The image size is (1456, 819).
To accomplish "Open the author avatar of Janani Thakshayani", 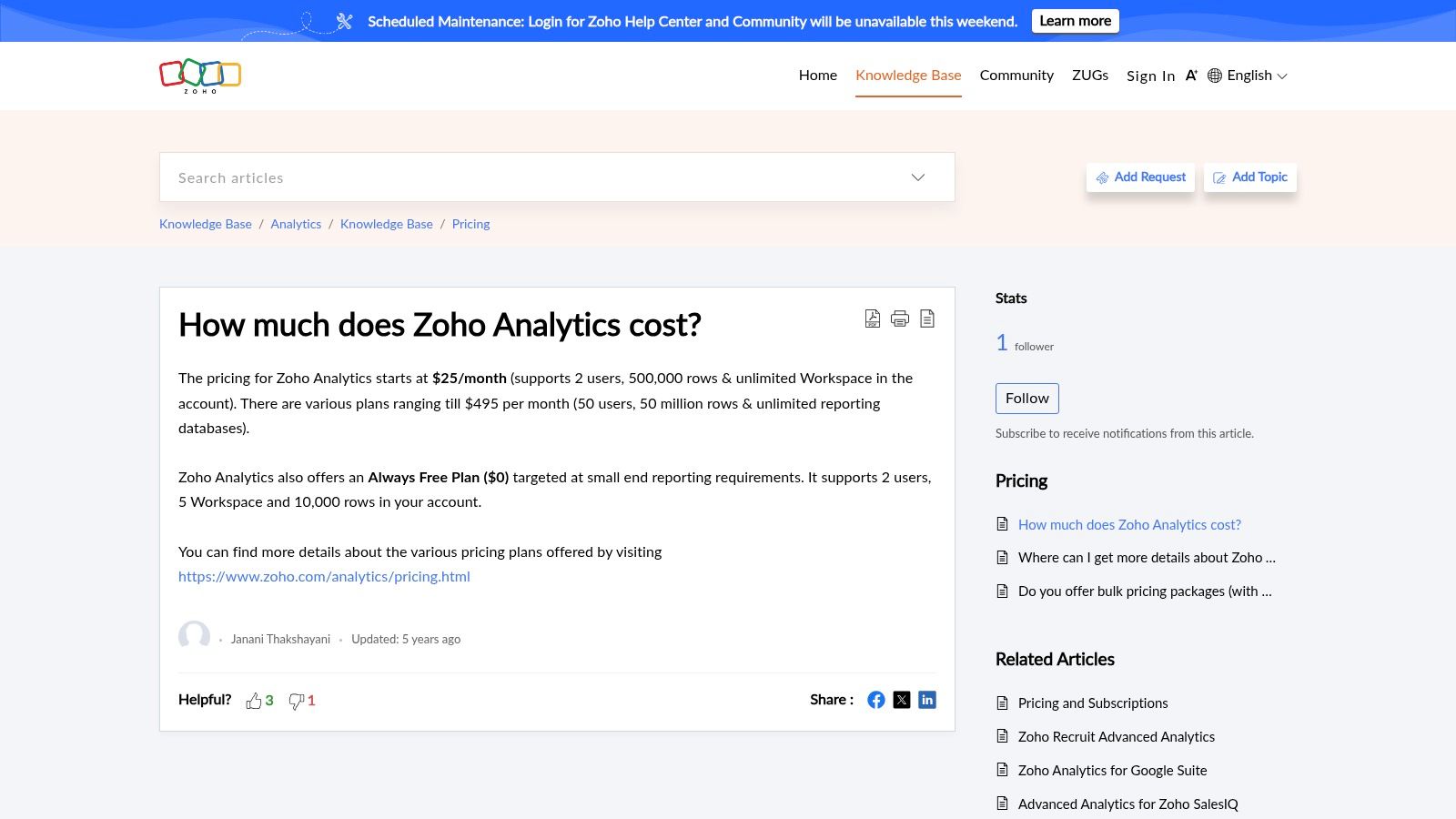I will pos(193,638).
